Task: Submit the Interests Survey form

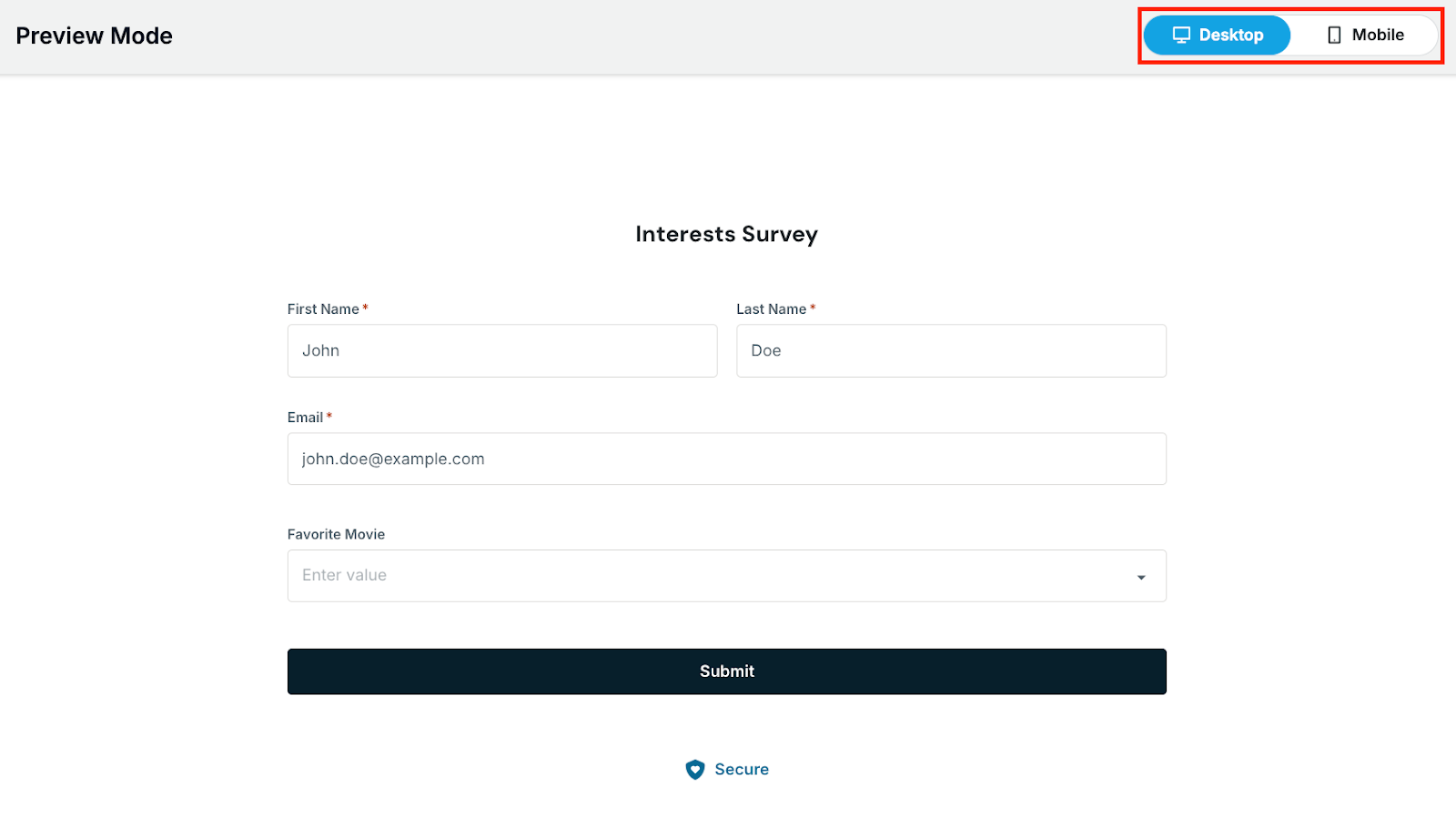Action: tap(727, 671)
